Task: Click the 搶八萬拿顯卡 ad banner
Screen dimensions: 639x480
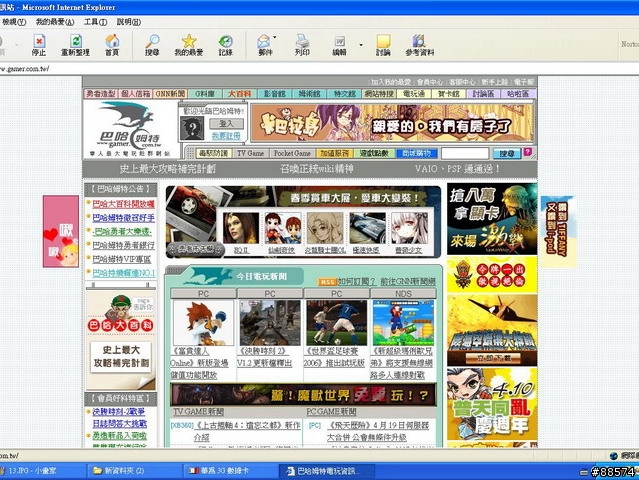Action: [492, 219]
